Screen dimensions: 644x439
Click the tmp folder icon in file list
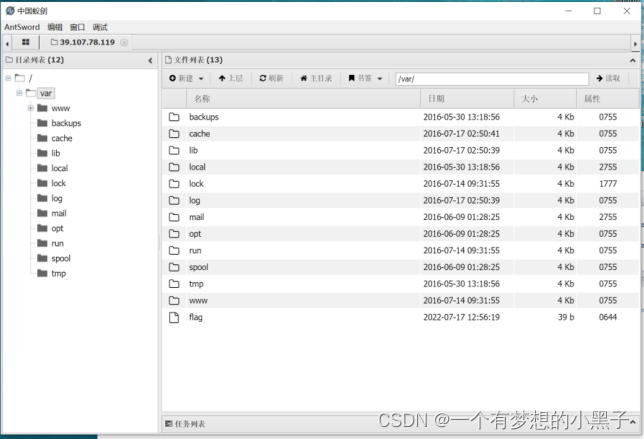click(x=174, y=284)
